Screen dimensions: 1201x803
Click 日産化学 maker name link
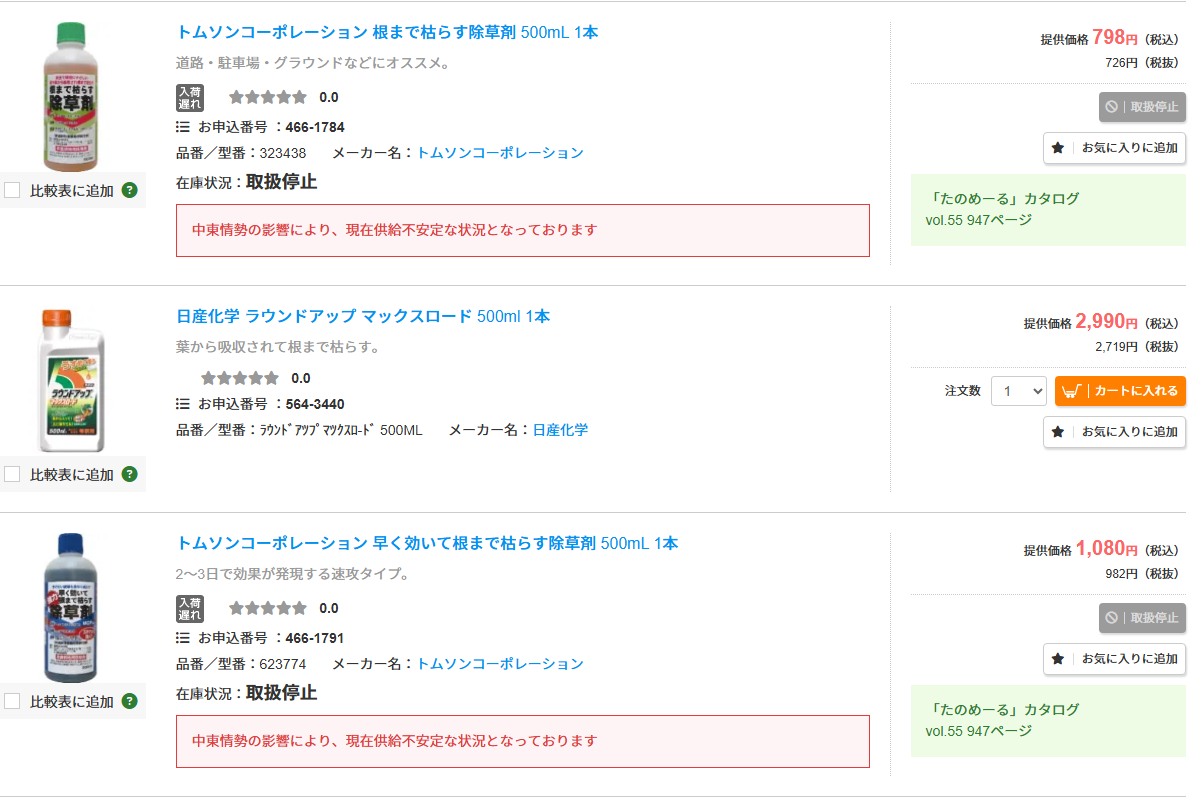click(x=560, y=430)
